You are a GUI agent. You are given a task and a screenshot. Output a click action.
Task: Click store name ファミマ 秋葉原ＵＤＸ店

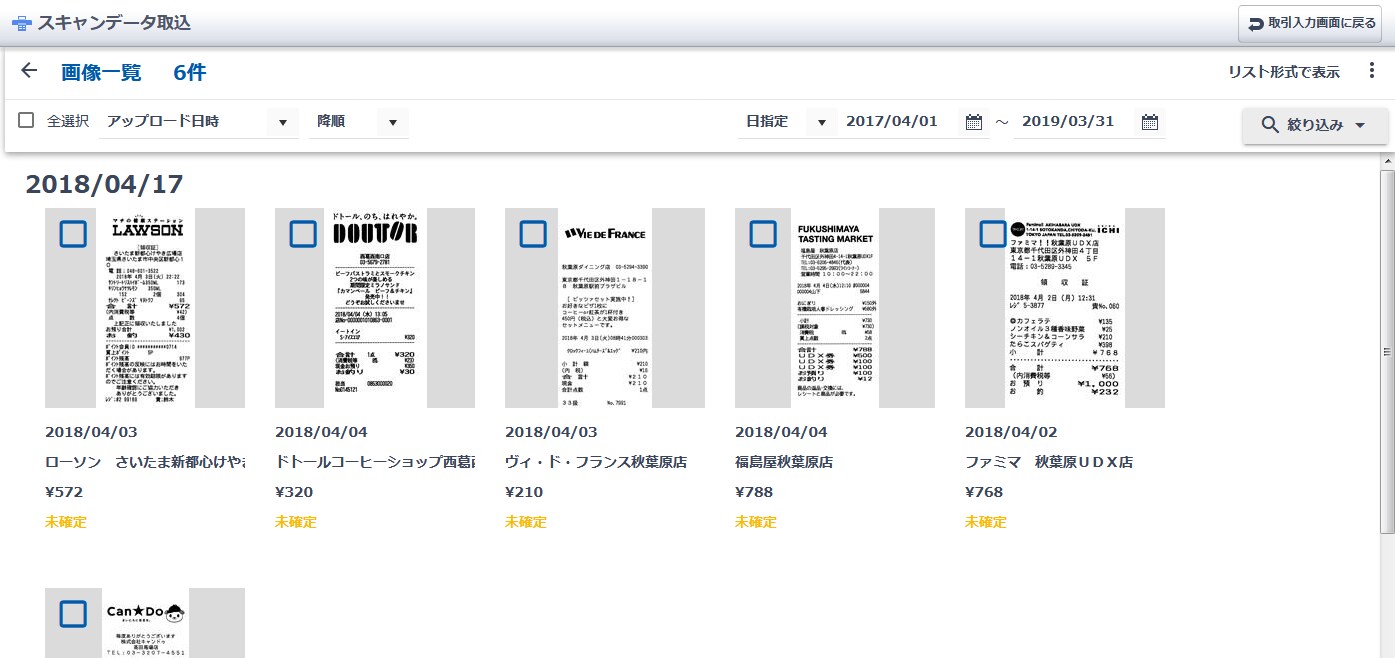(1049, 462)
